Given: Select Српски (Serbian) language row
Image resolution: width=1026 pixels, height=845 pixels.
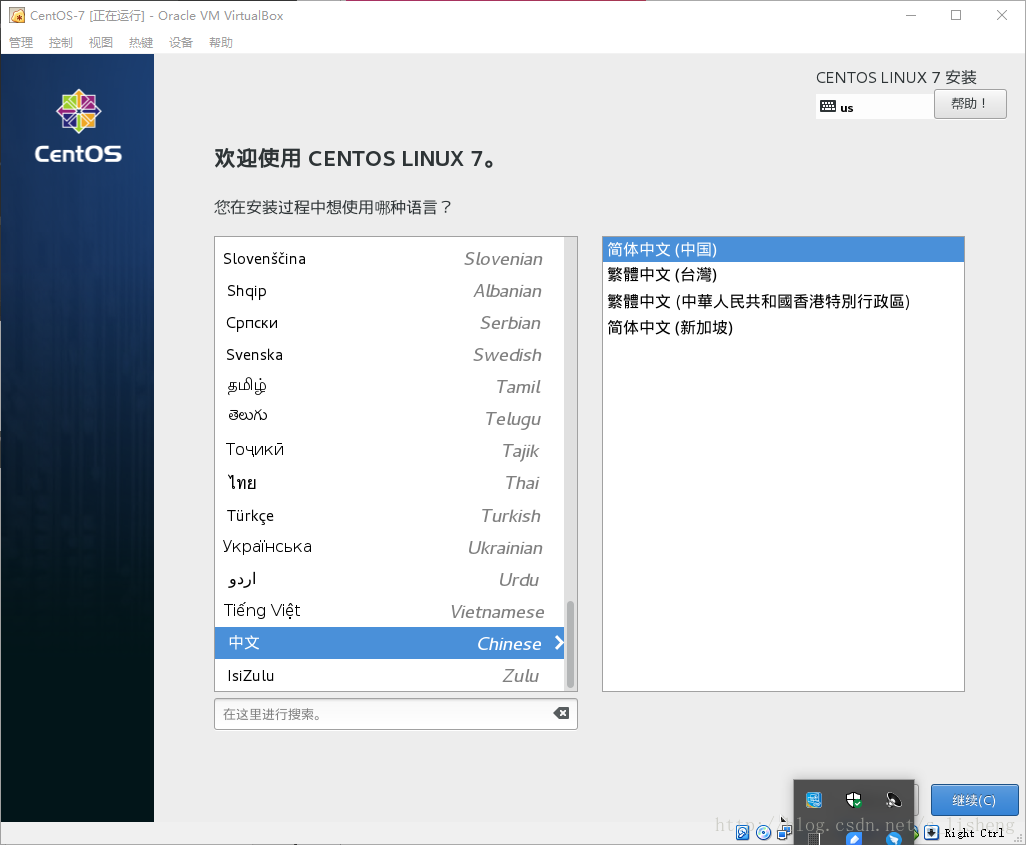Looking at the screenshot, I should (x=389, y=323).
